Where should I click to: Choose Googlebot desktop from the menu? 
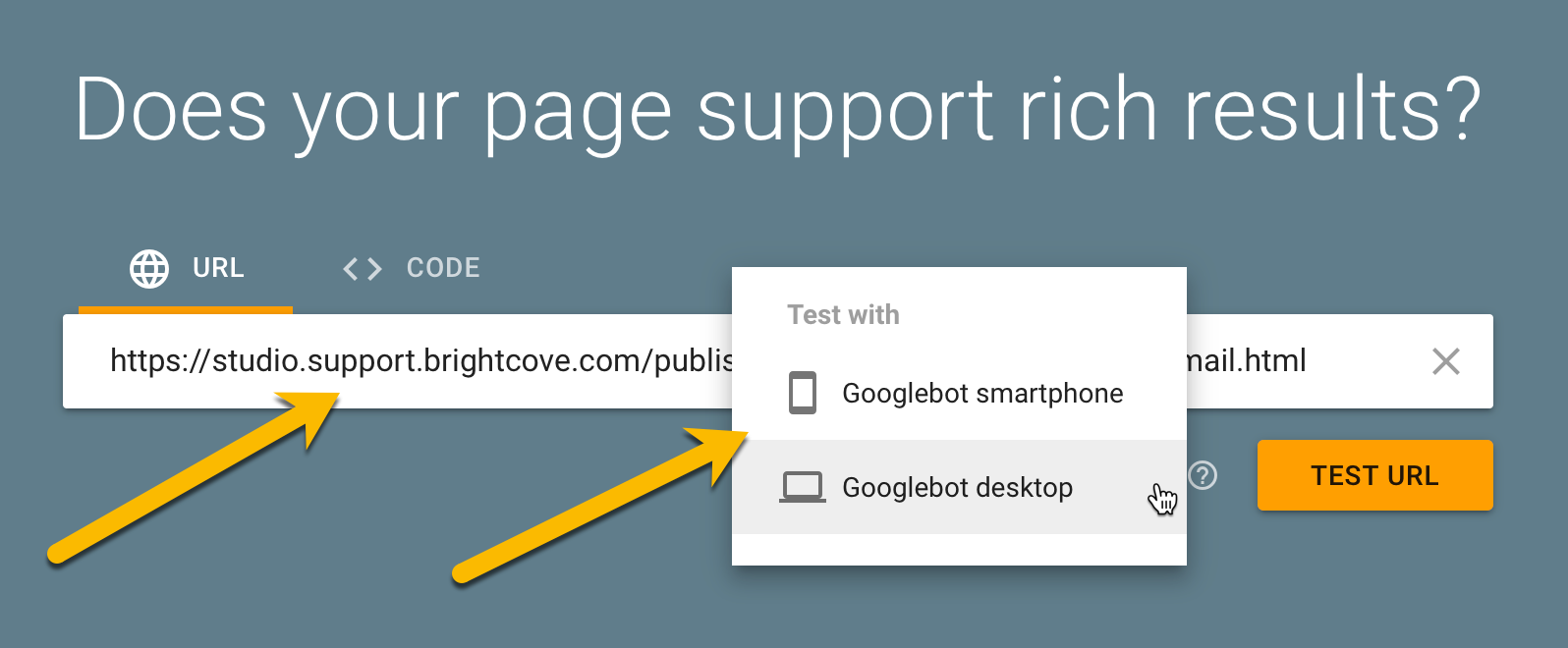[x=957, y=487]
